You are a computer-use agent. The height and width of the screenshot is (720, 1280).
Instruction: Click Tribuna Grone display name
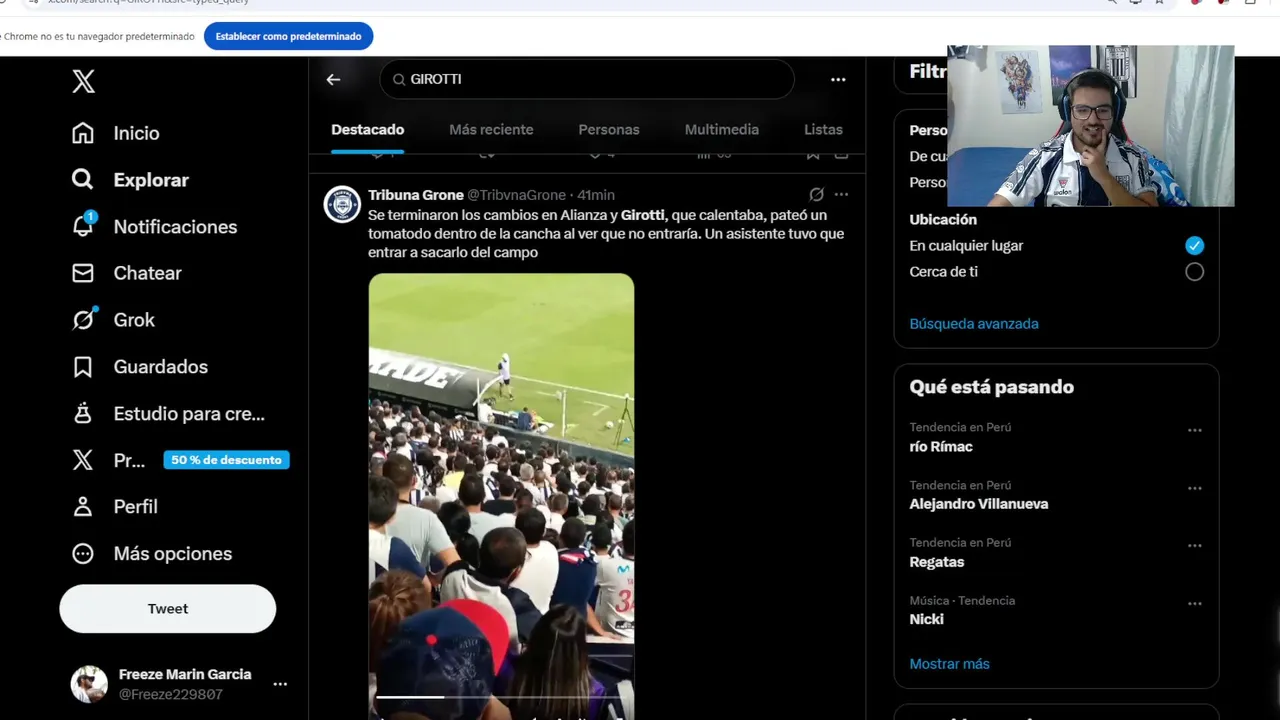coord(416,195)
